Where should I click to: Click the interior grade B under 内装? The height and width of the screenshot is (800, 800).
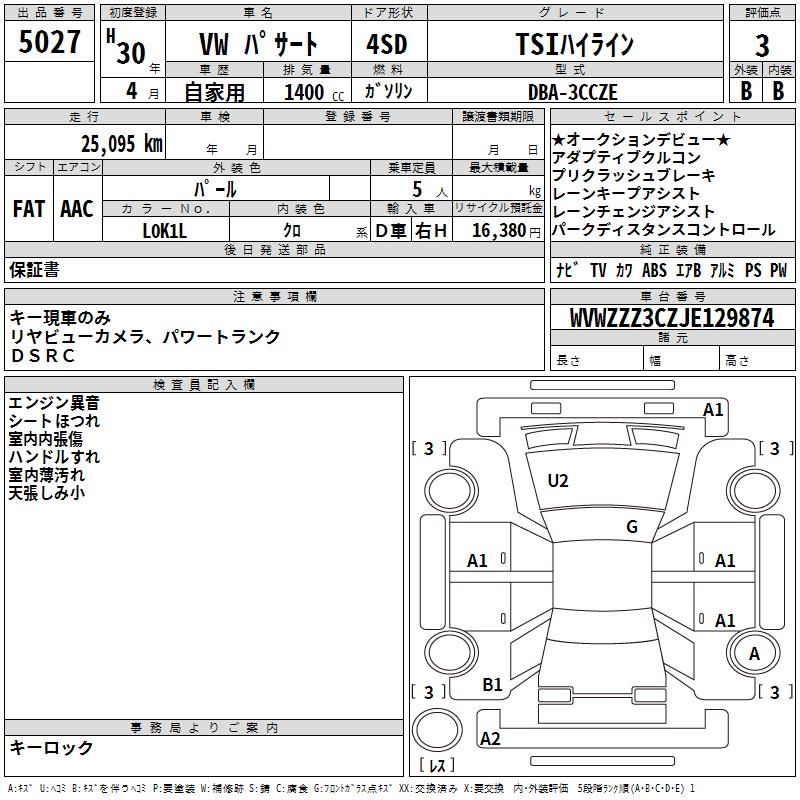778,91
